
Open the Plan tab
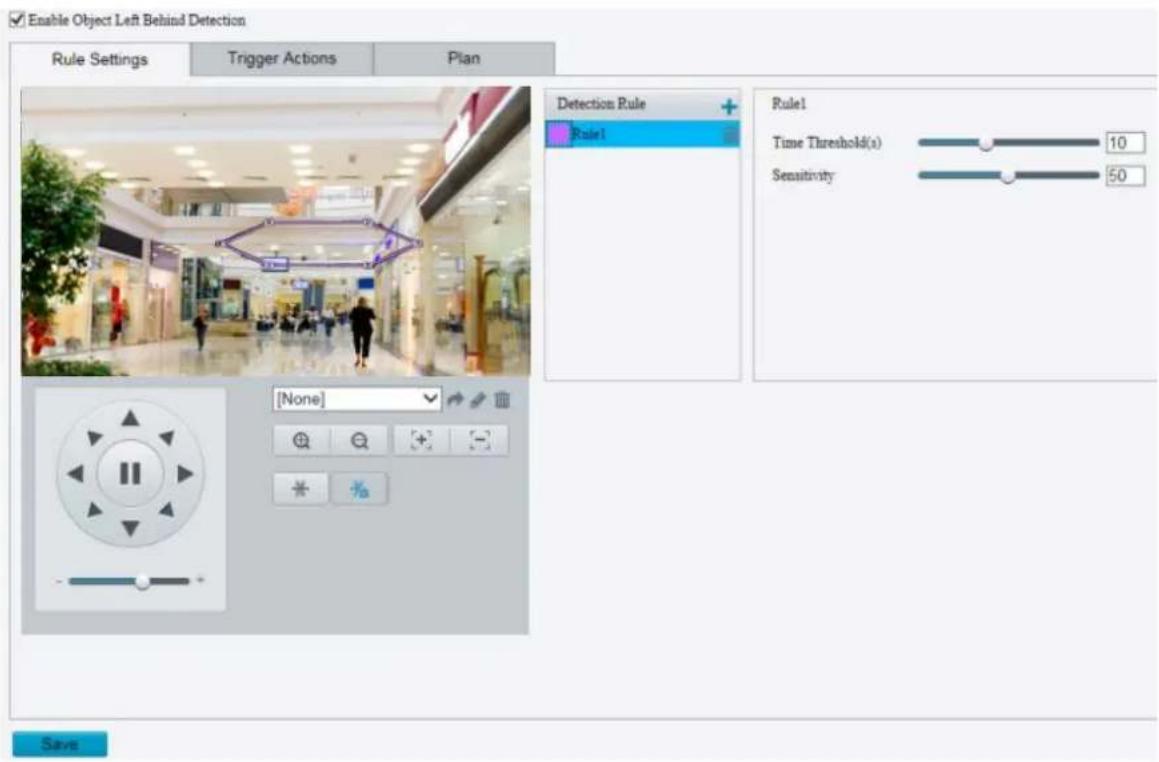tap(464, 58)
